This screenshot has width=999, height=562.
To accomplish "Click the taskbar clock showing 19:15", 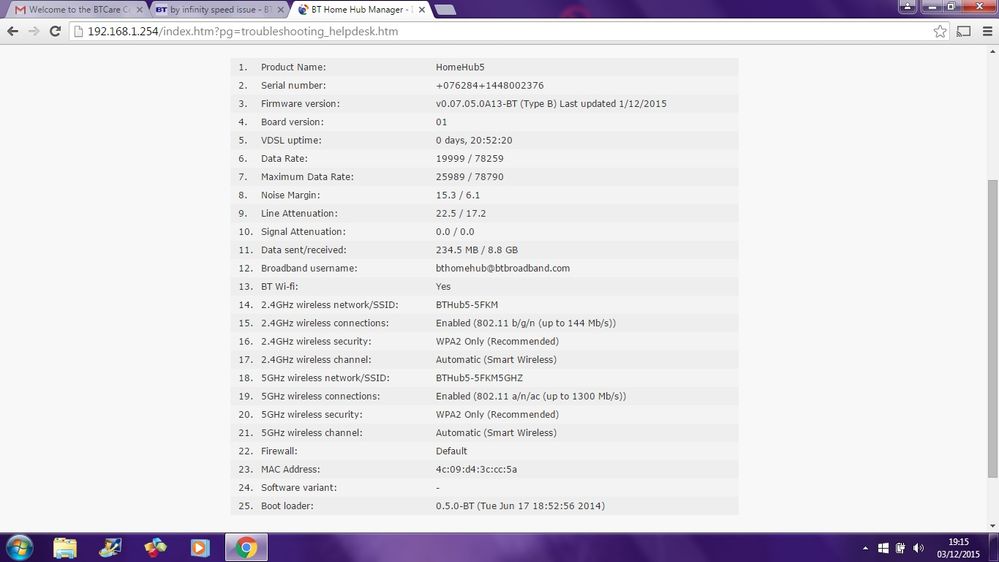I will (958, 548).
